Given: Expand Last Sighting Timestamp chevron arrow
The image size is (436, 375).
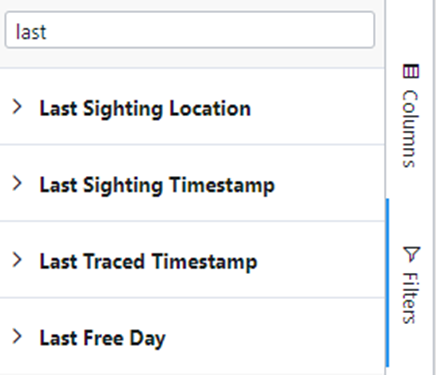Looking at the screenshot, I should 17,183.
